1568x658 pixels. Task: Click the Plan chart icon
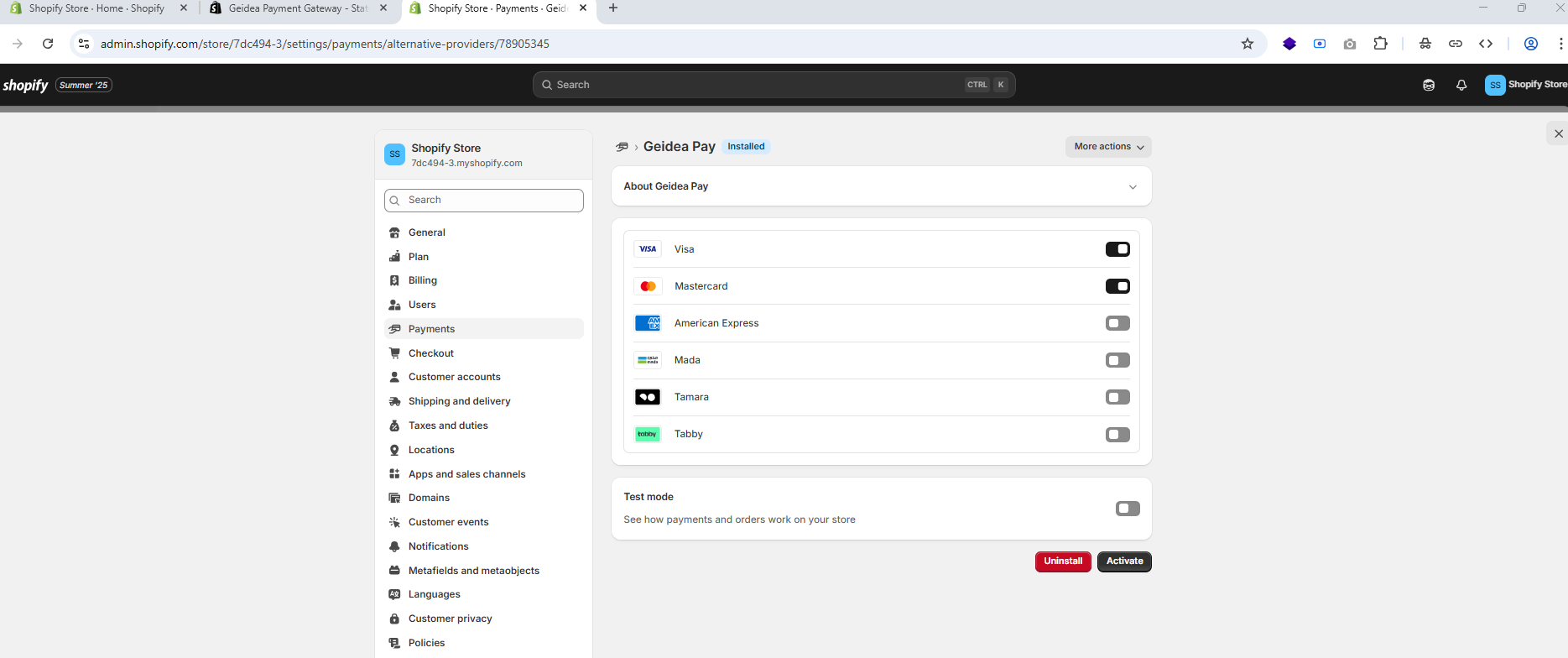[x=394, y=257]
